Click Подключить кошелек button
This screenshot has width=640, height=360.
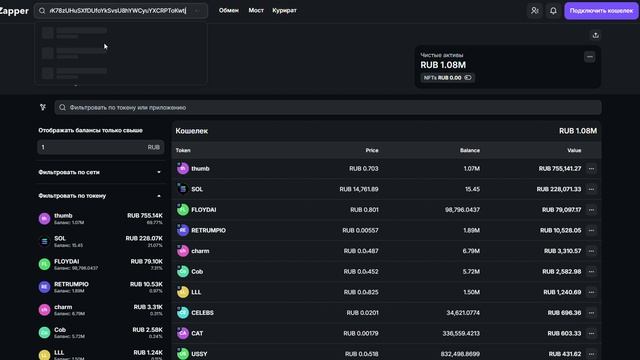click(x=601, y=11)
